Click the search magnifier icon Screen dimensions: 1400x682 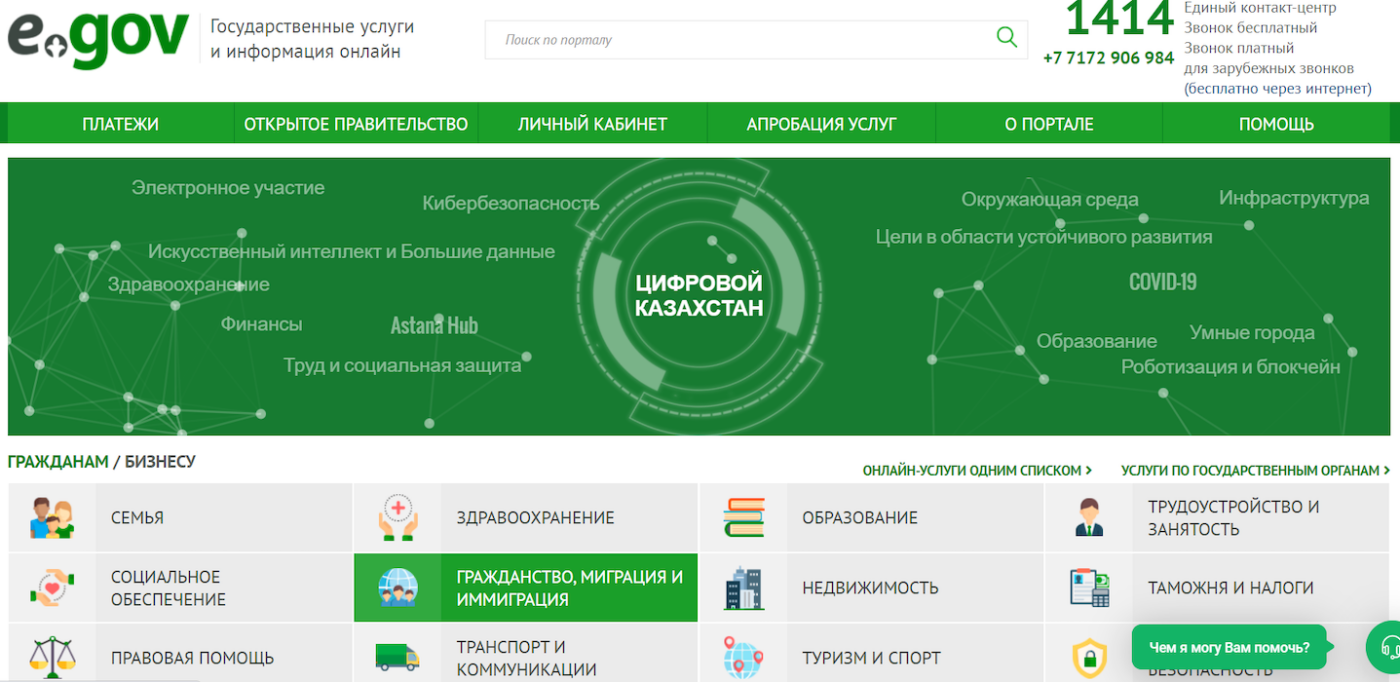point(1006,38)
